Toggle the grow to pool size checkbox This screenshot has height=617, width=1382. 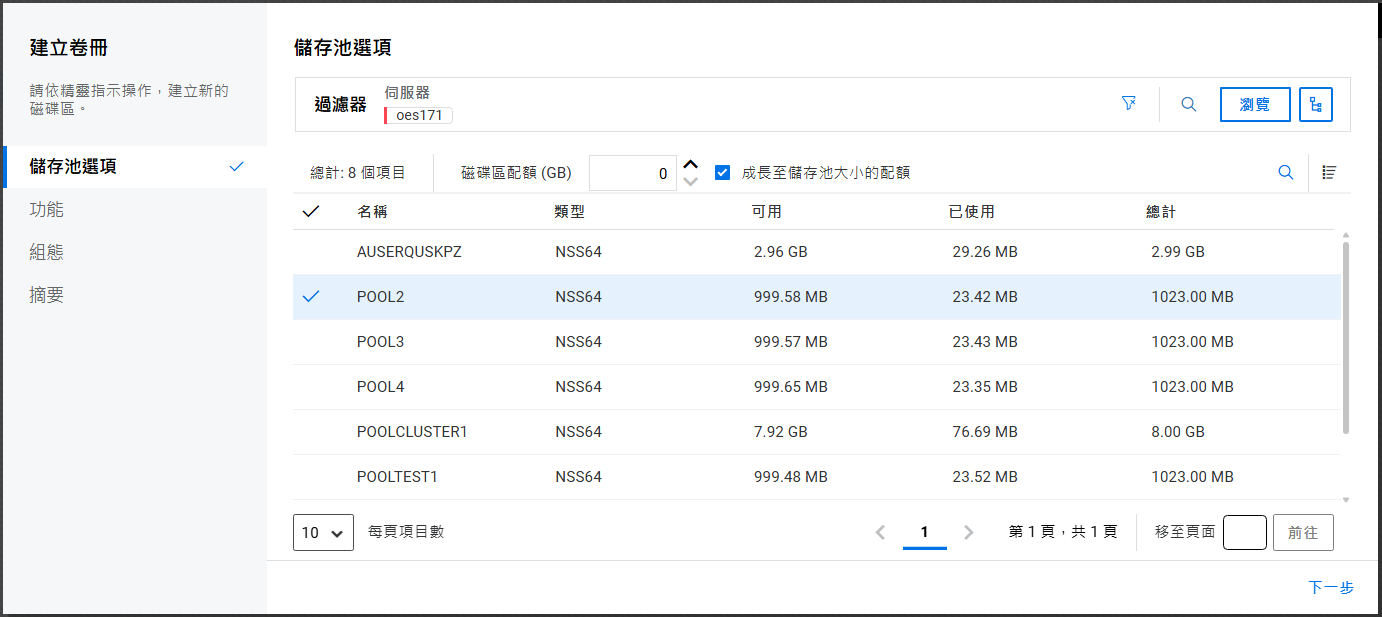tap(722, 173)
